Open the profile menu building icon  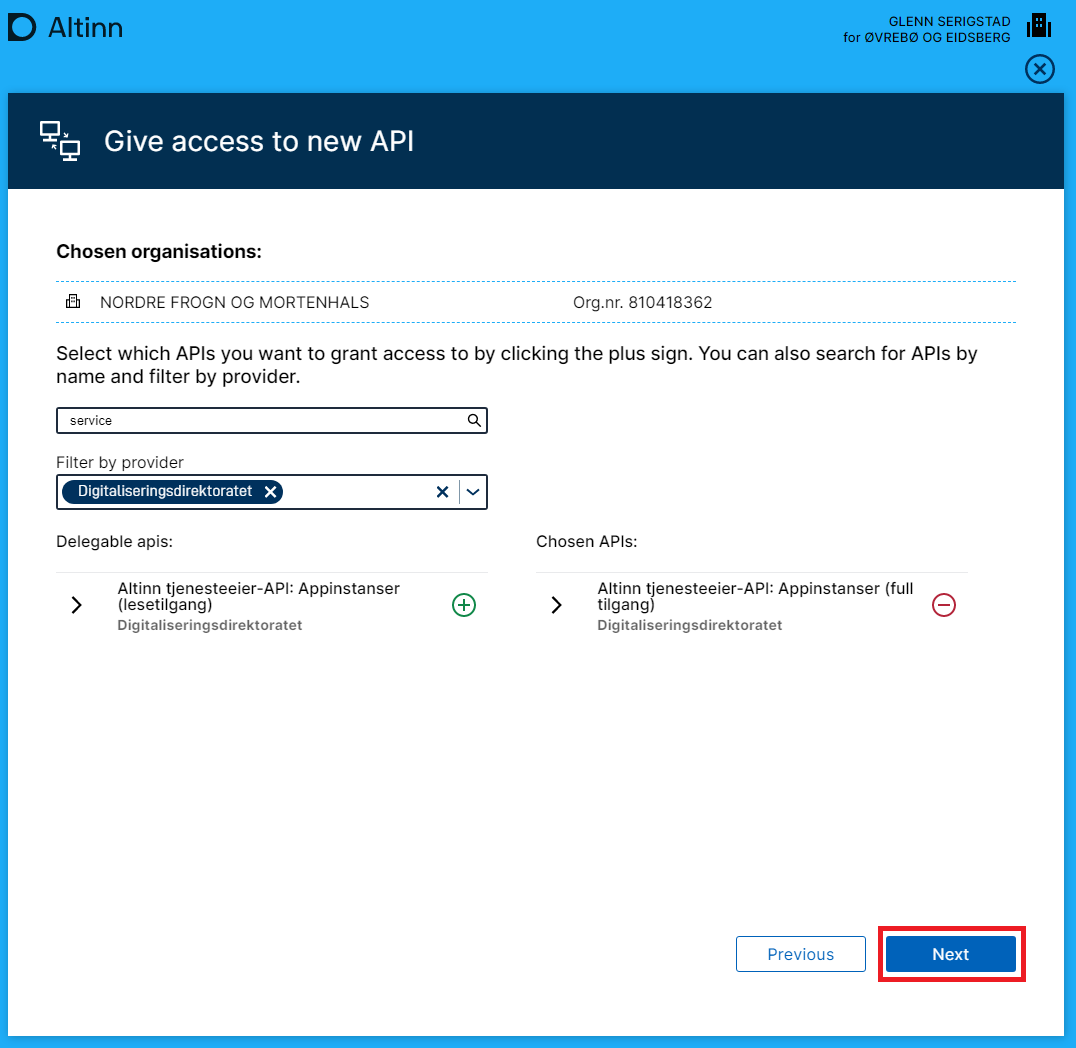pos(1039,26)
